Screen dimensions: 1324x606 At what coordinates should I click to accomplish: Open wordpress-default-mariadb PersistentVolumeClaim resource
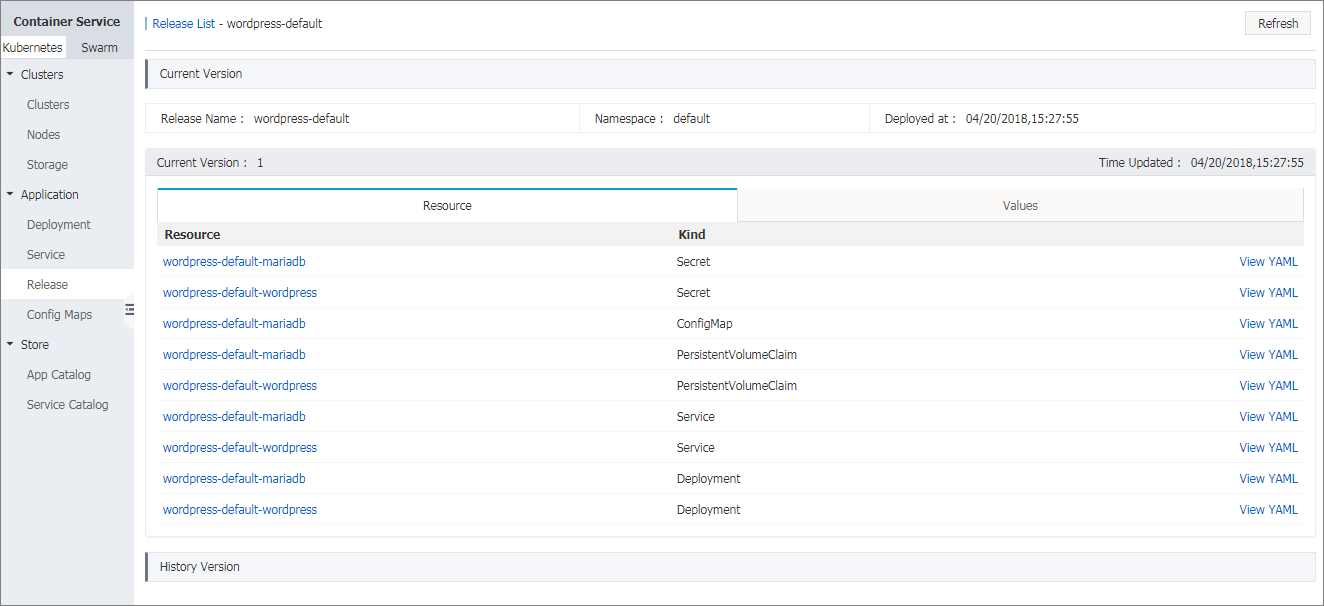[x=234, y=354]
